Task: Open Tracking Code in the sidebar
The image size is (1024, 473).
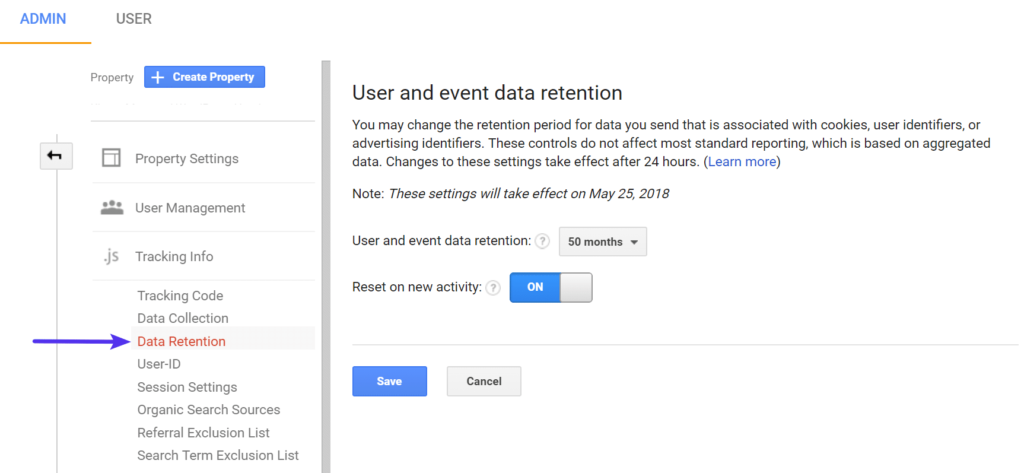Action: (180, 296)
